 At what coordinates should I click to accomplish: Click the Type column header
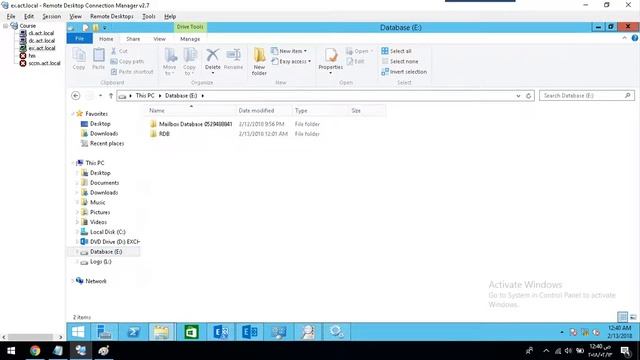click(320, 111)
